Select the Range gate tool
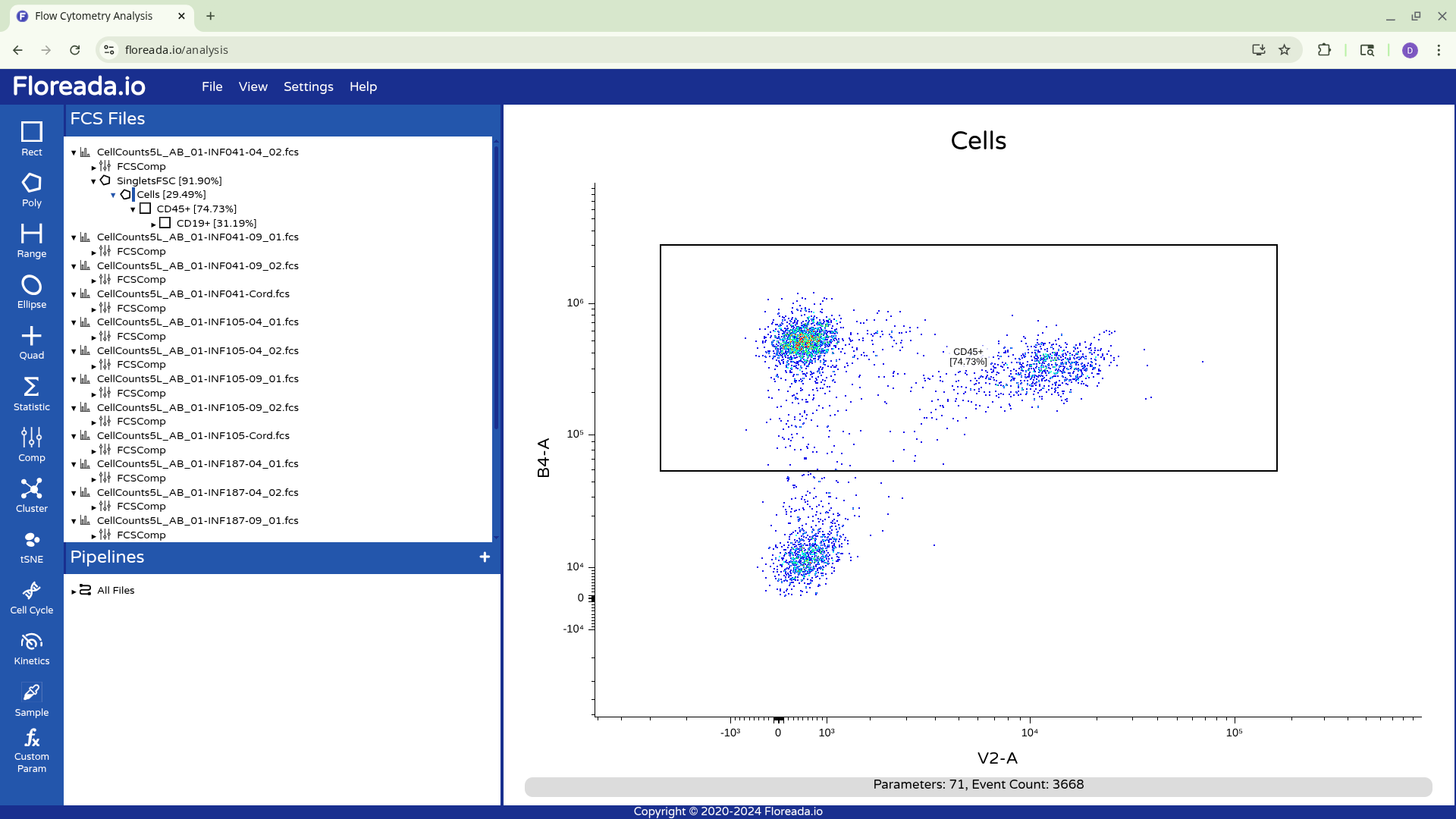1456x819 pixels. (31, 240)
